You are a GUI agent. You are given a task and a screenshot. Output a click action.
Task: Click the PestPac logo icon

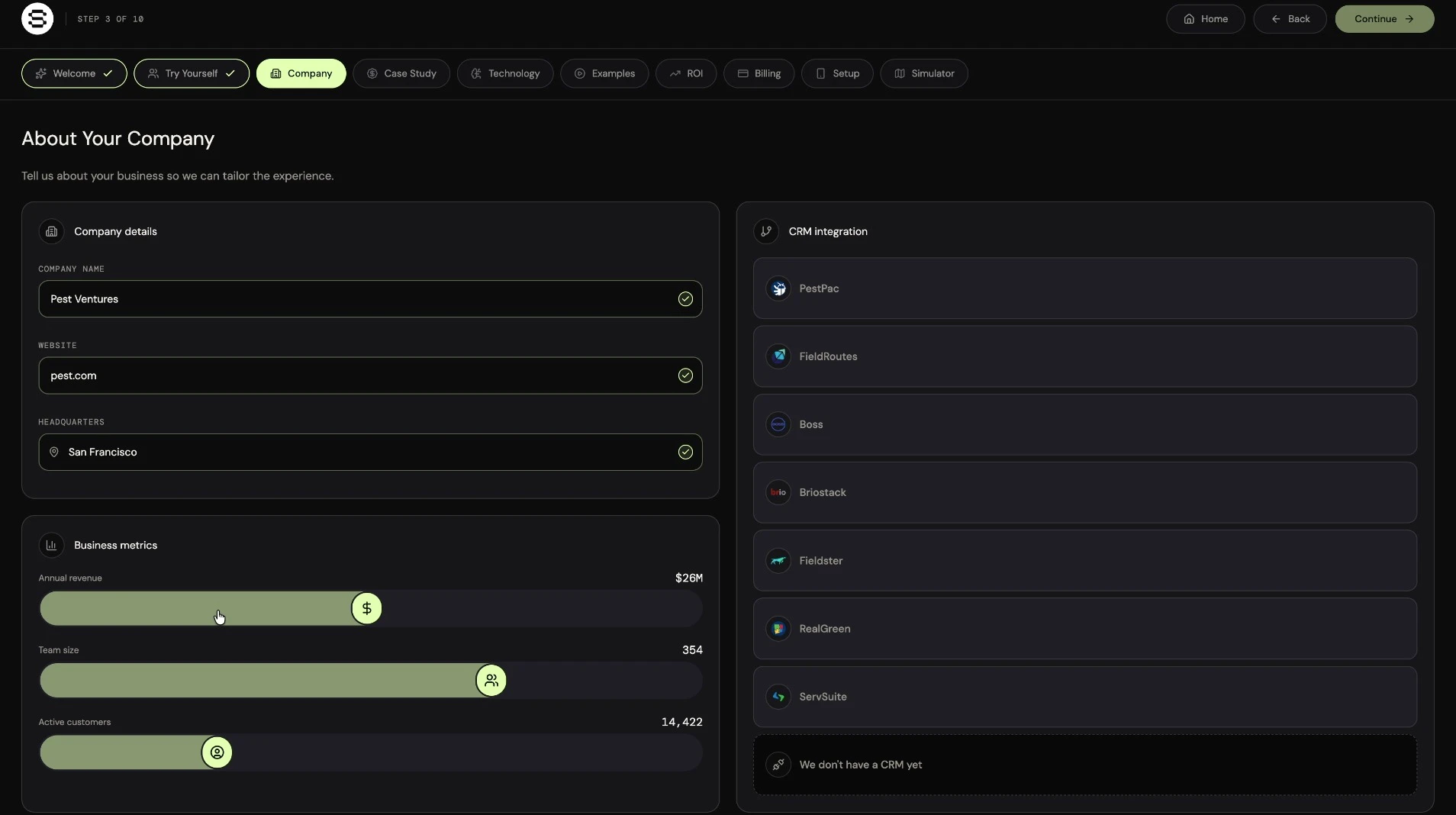778,288
